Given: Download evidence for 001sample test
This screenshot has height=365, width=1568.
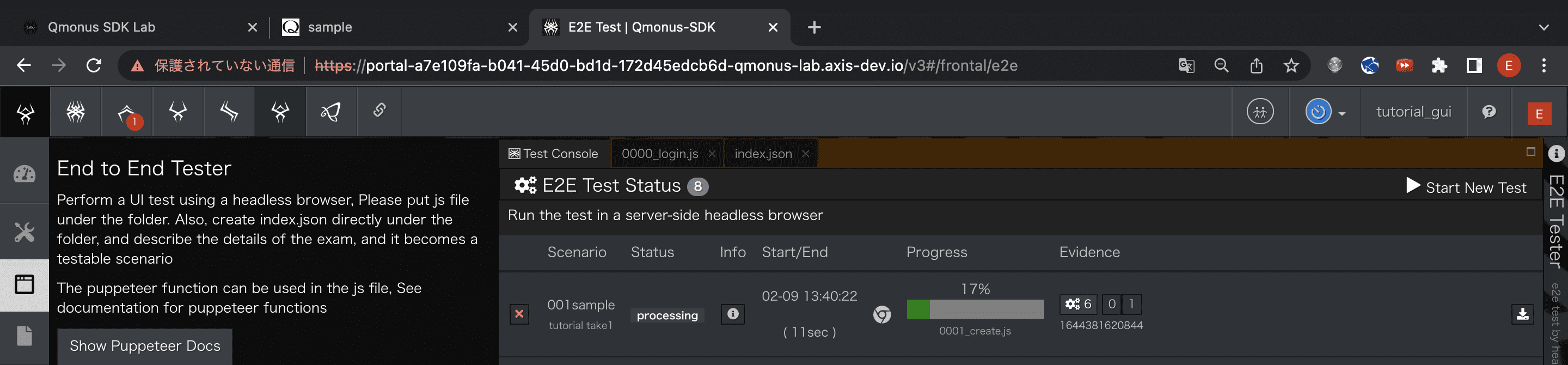Looking at the screenshot, I should pos(1522,314).
